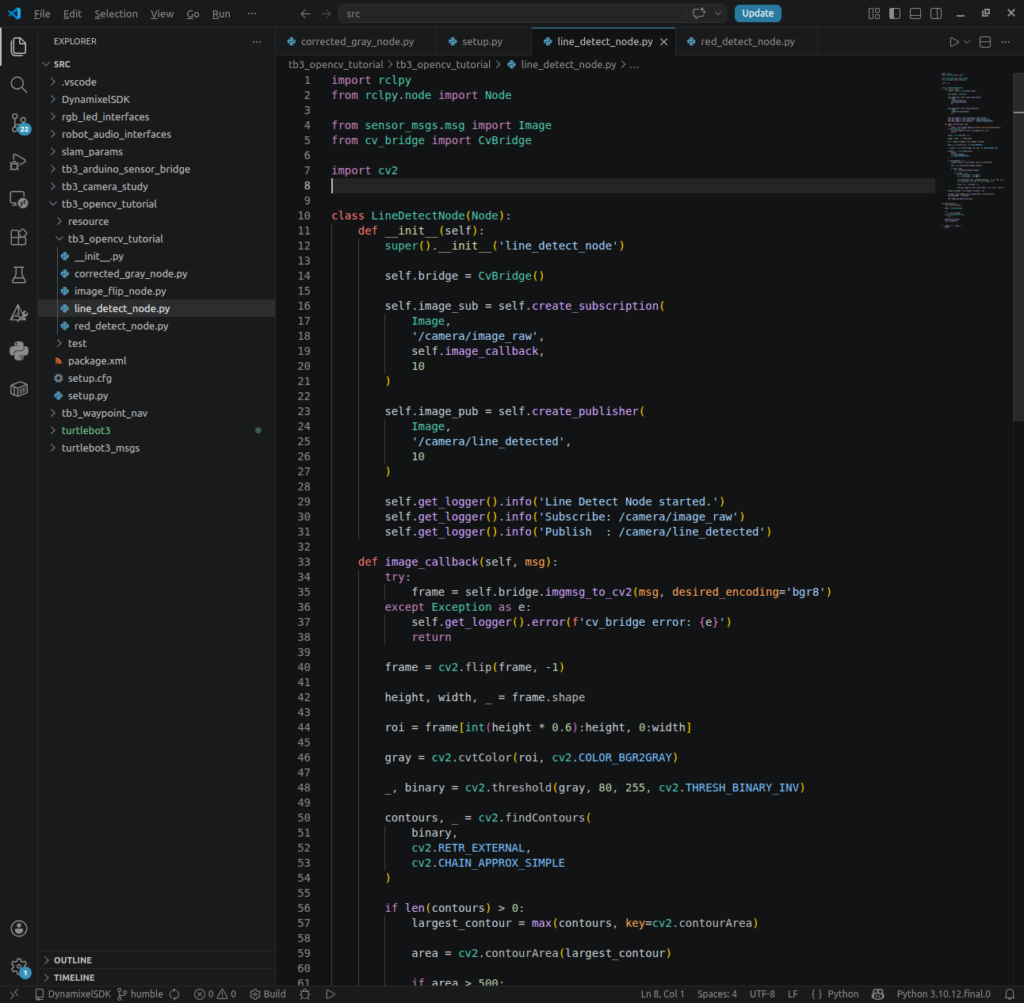Open the package box icon in activity bar

(x=19, y=389)
